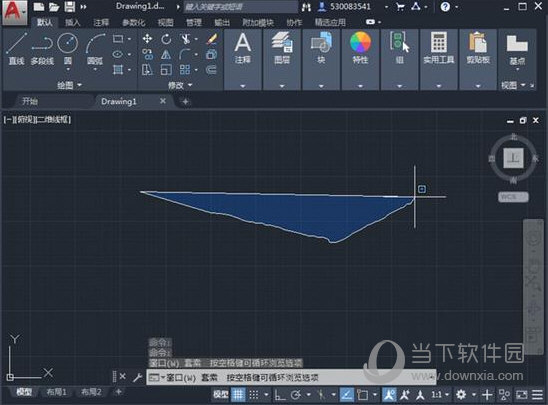Click the Model (模型) status bar button
Viewport: 548px width, 405px height.
point(221,395)
